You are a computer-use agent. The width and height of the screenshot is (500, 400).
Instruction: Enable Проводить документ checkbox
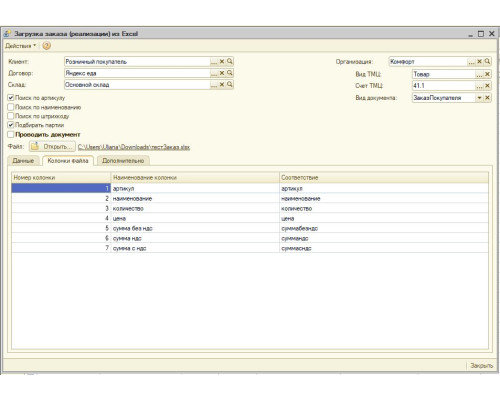coord(11,134)
